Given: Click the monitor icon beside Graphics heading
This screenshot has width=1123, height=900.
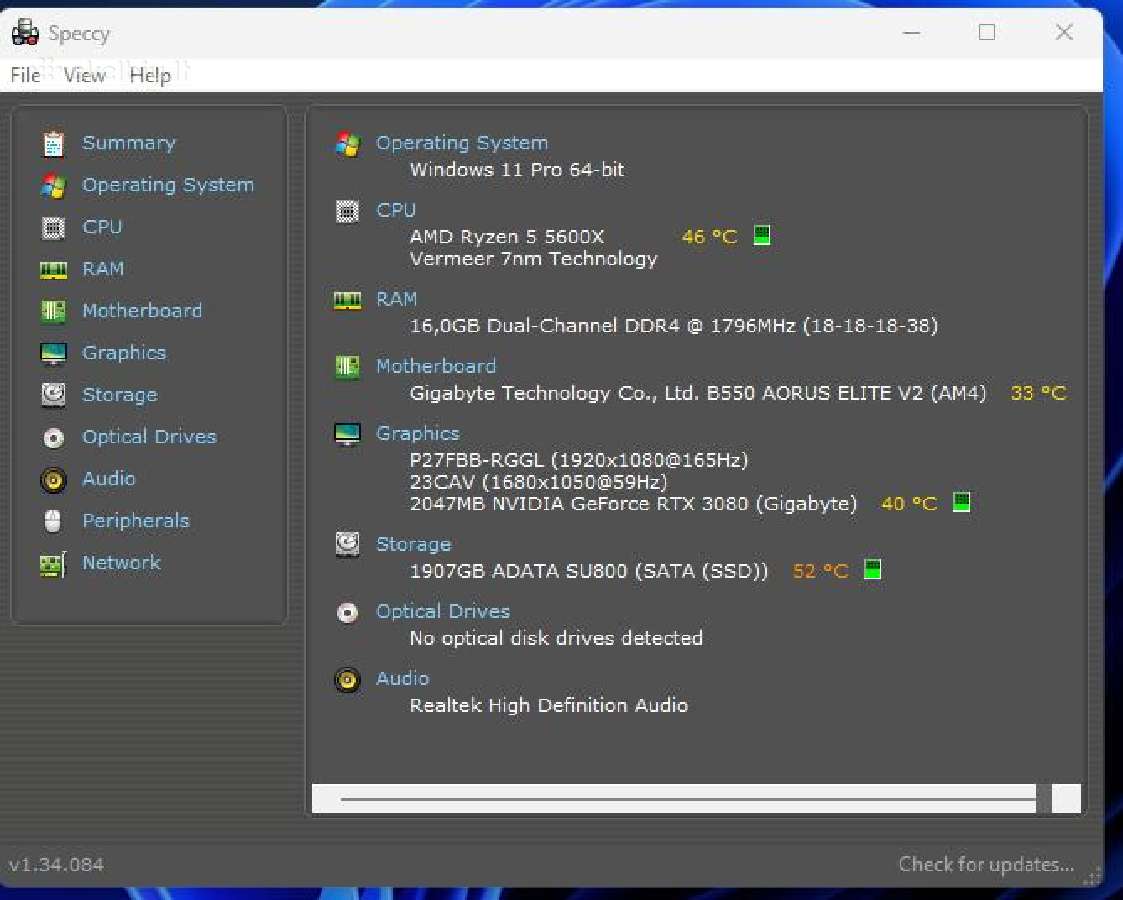Looking at the screenshot, I should (347, 434).
